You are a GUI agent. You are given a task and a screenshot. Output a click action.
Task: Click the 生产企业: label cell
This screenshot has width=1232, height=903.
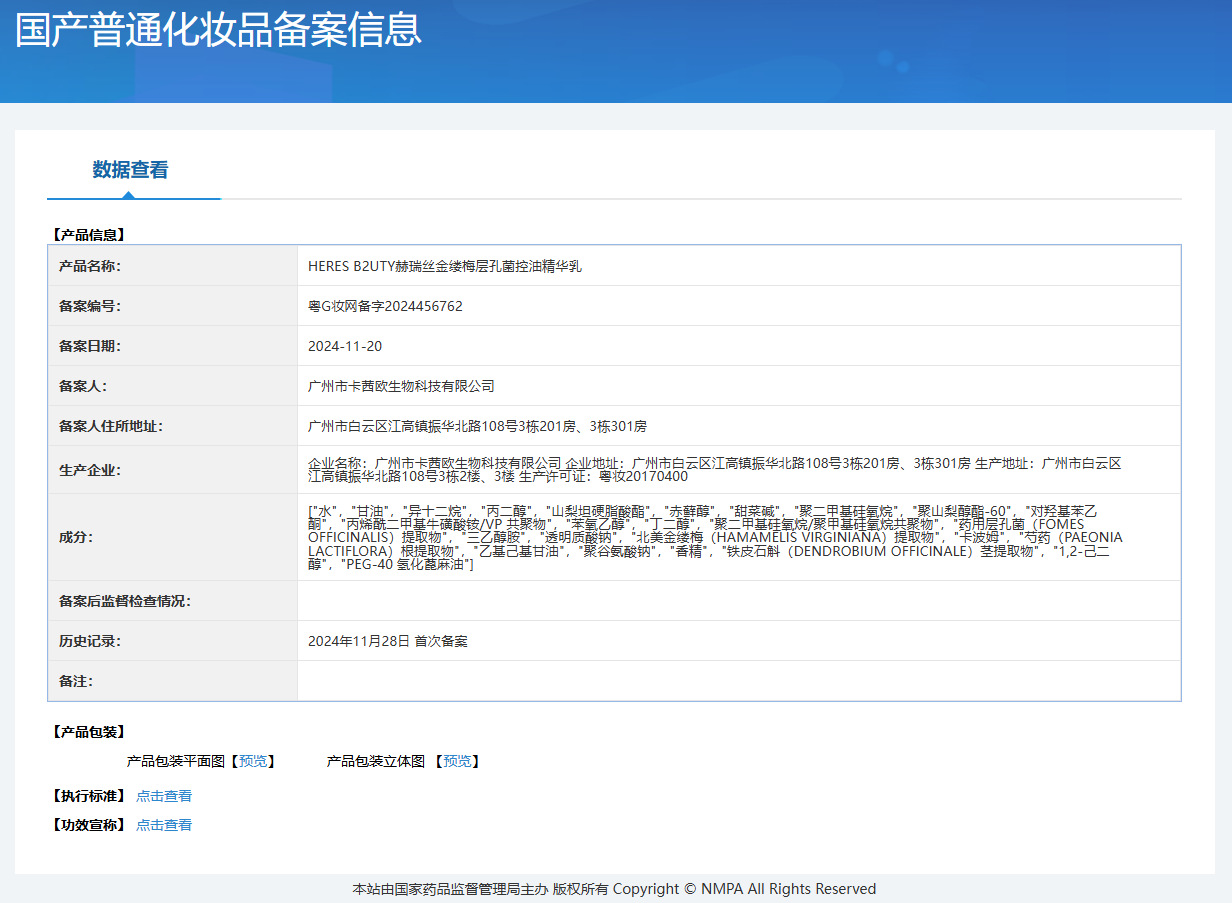coord(173,470)
